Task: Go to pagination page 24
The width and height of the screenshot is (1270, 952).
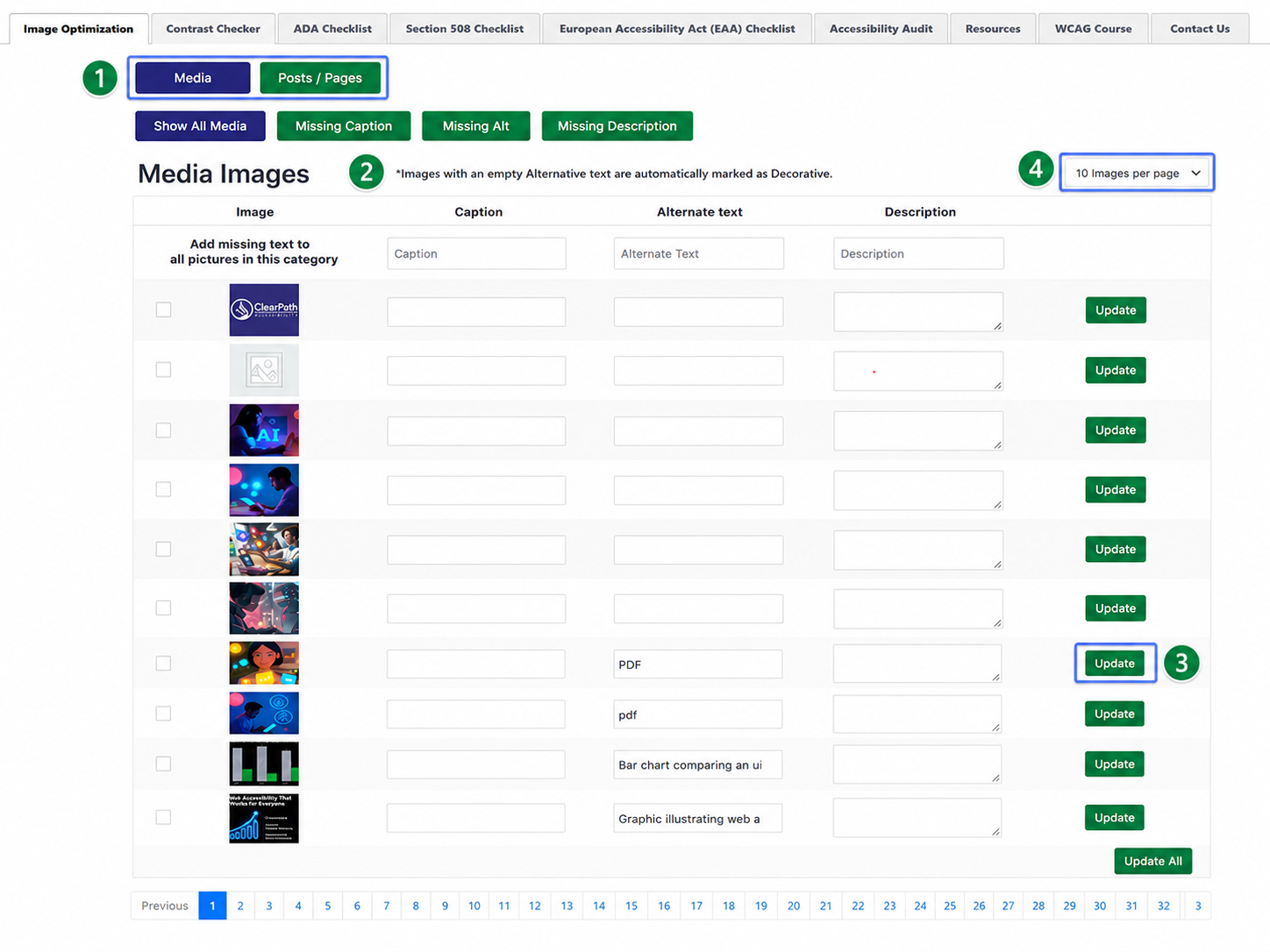Action: (x=920, y=906)
